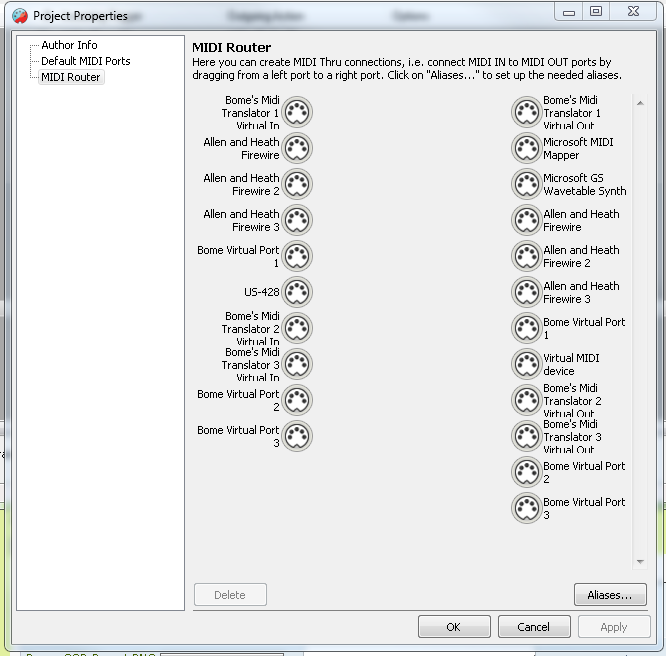Select Bome's Midi Translator 1 Virtual Out port

(526, 112)
